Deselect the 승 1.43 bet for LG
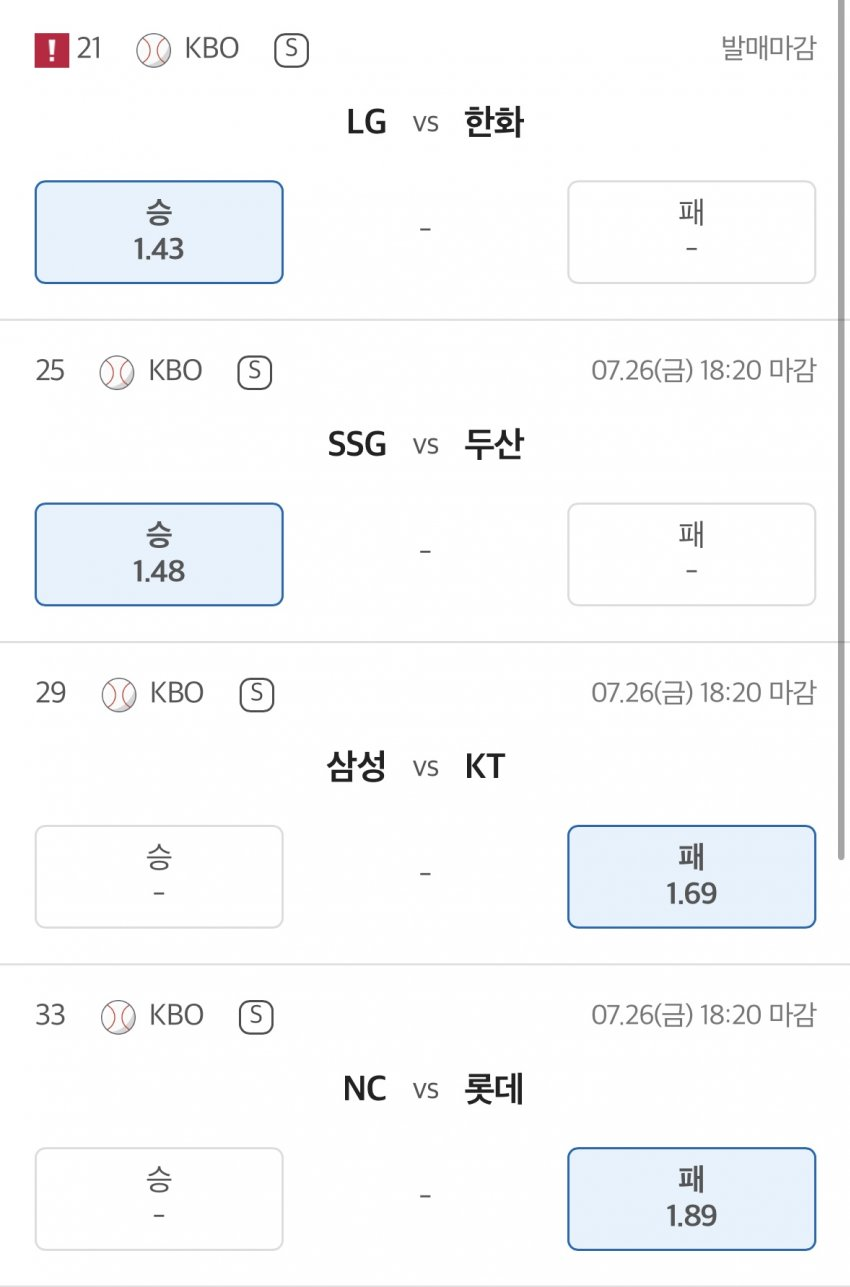The height and width of the screenshot is (1287, 850). coord(159,232)
